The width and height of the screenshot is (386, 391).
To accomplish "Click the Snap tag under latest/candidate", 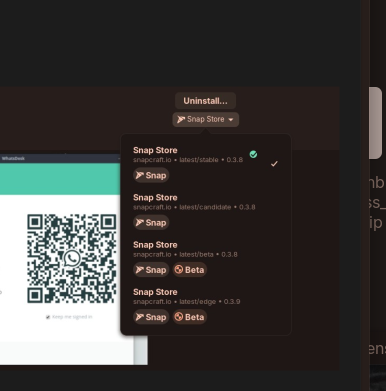I will coord(151,223).
